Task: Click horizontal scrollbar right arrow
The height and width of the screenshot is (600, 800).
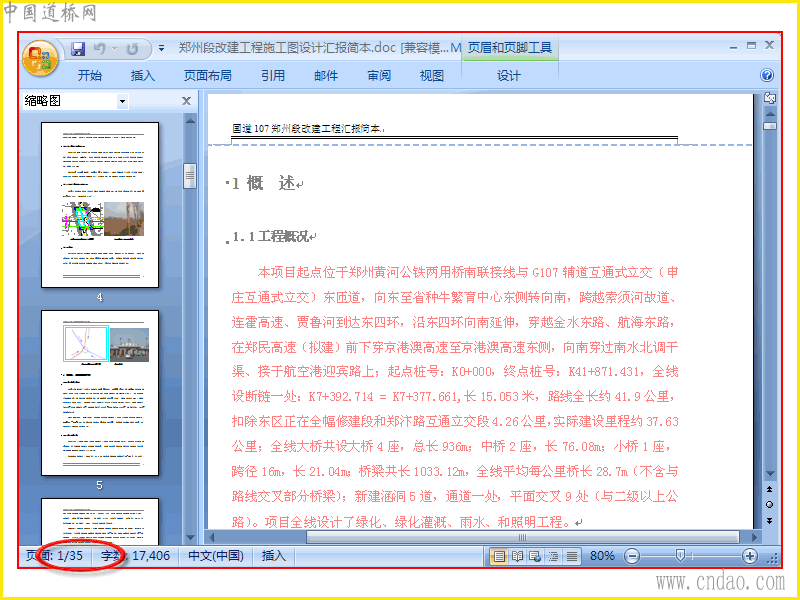Action: click(x=755, y=537)
